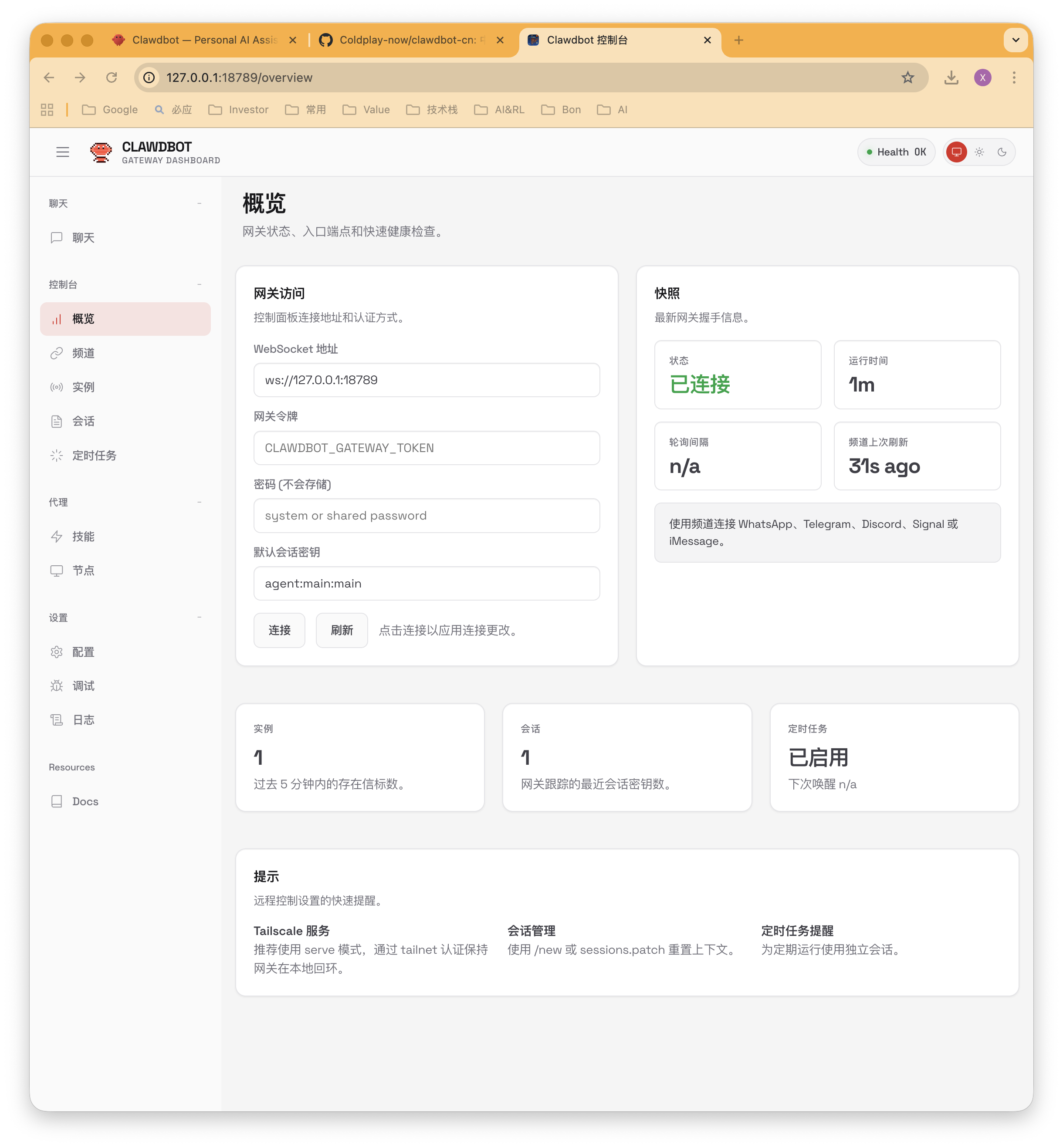This screenshot has height=1148, width=1063.
Task: Toggle the sidebar hamburger menu
Action: tap(63, 152)
